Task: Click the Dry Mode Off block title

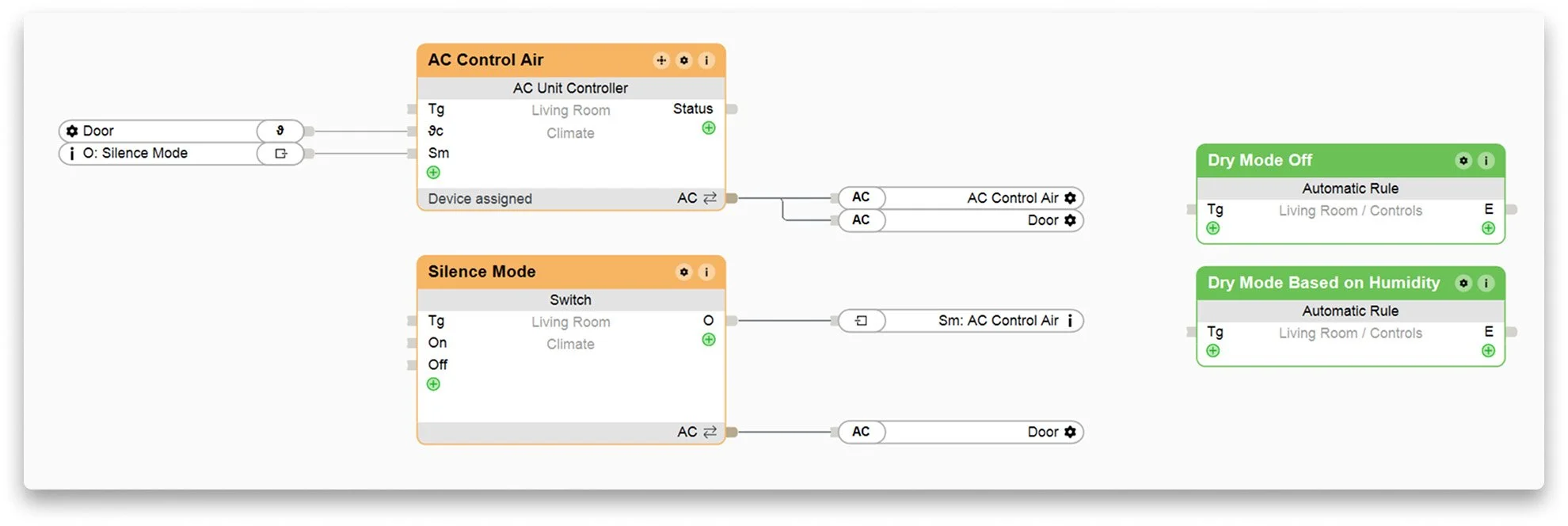Action: pyautogui.click(x=1259, y=160)
